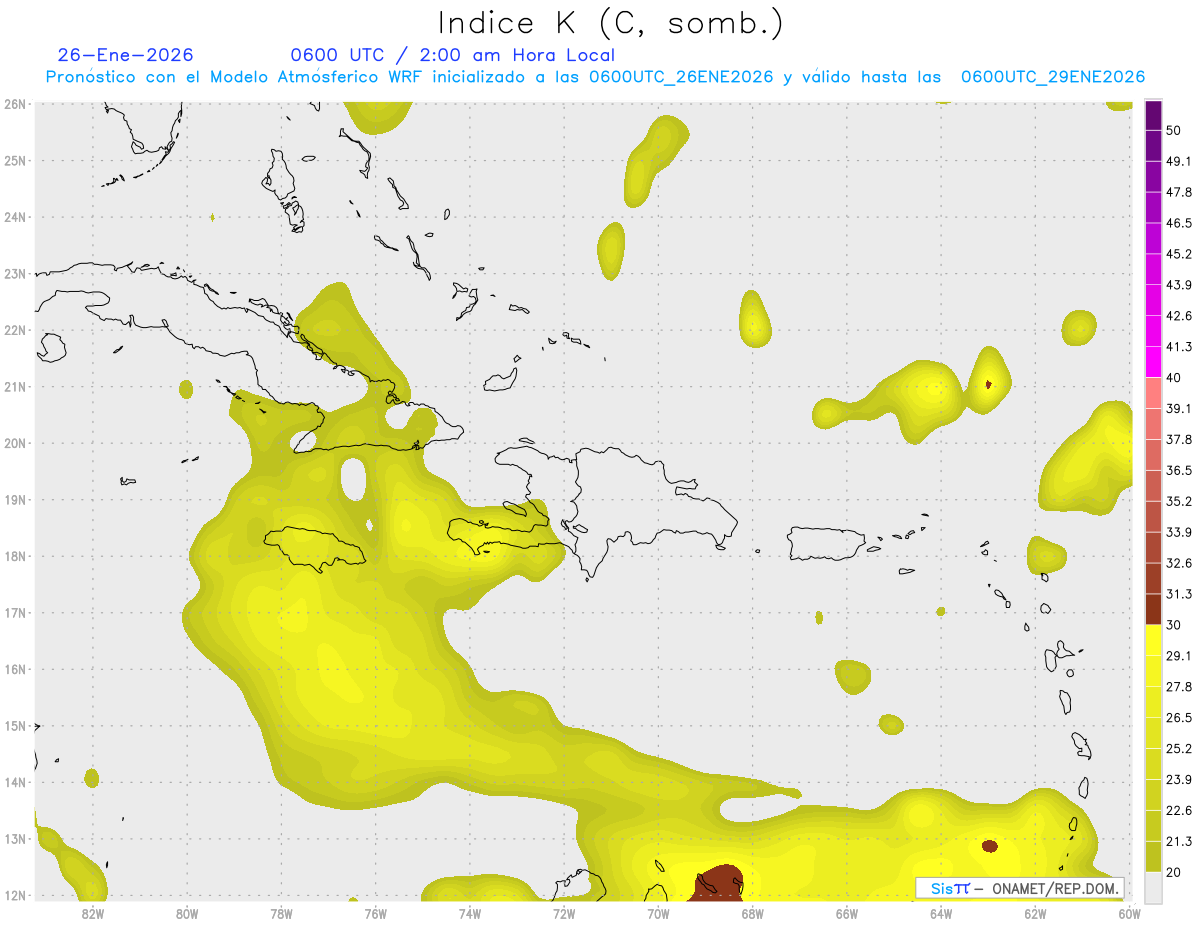Image resolution: width=1200 pixels, height=927 pixels.
Task: Click the color bar value 23.9
Action: tap(1179, 780)
